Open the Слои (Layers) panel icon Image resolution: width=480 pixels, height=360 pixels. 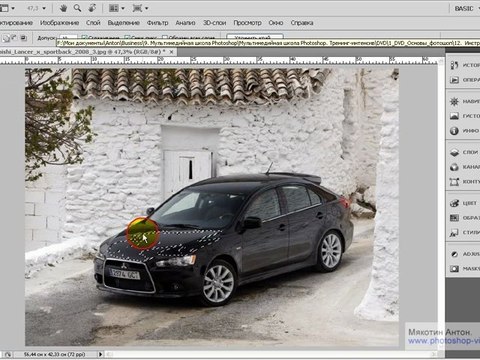pos(454,152)
